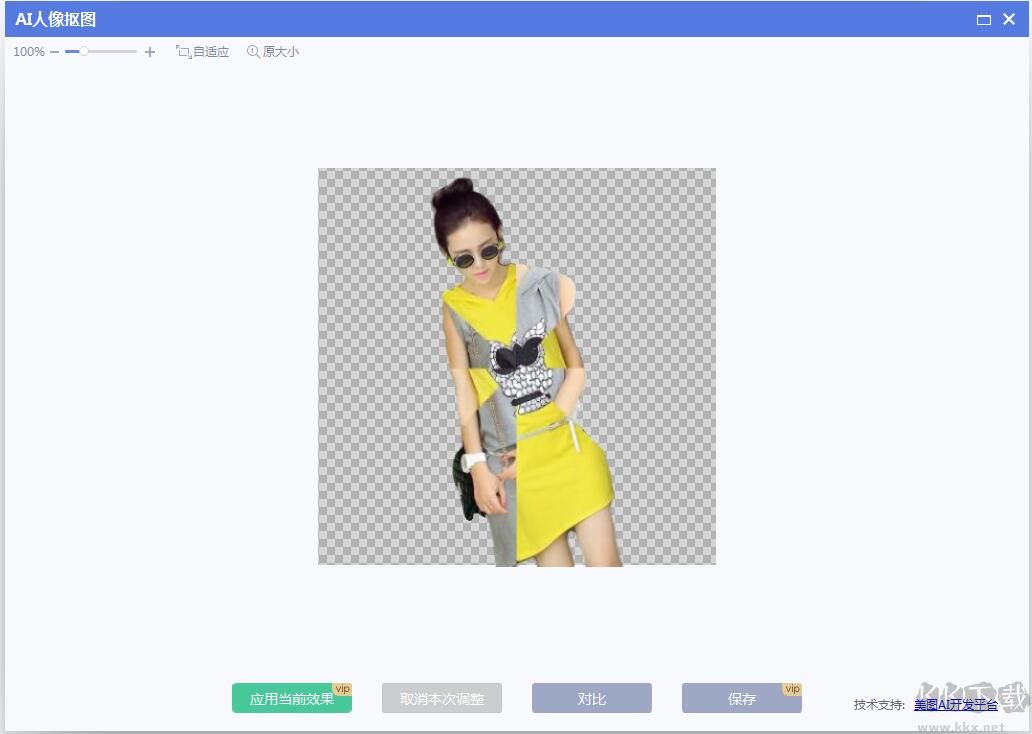The image size is (1032, 734).
Task: Click the AI人像抠图 title bar label
Action: pos(57,19)
